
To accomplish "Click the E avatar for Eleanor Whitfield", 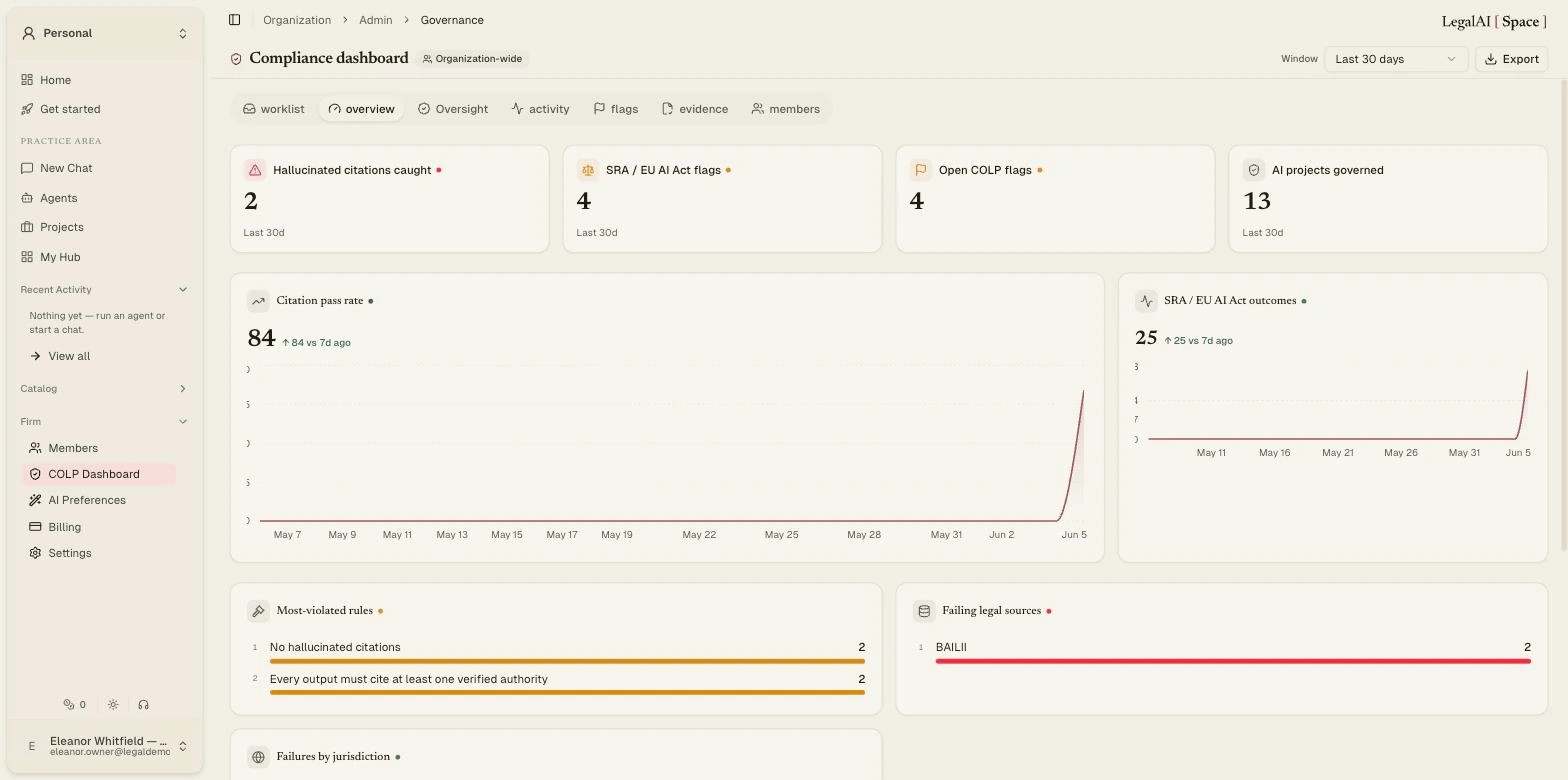I will pyautogui.click(x=32, y=746).
